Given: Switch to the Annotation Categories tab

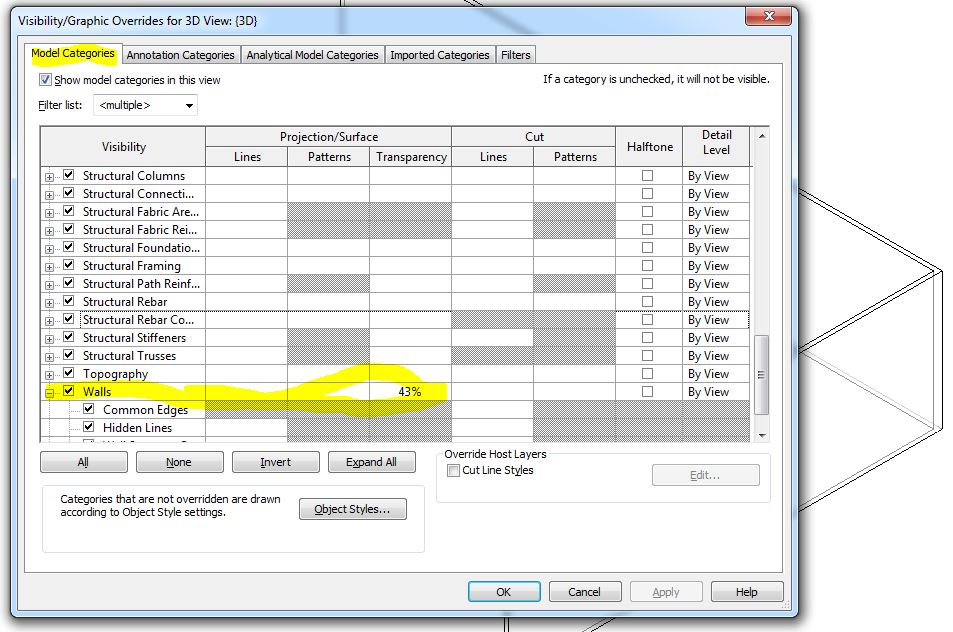Looking at the screenshot, I should [181, 55].
